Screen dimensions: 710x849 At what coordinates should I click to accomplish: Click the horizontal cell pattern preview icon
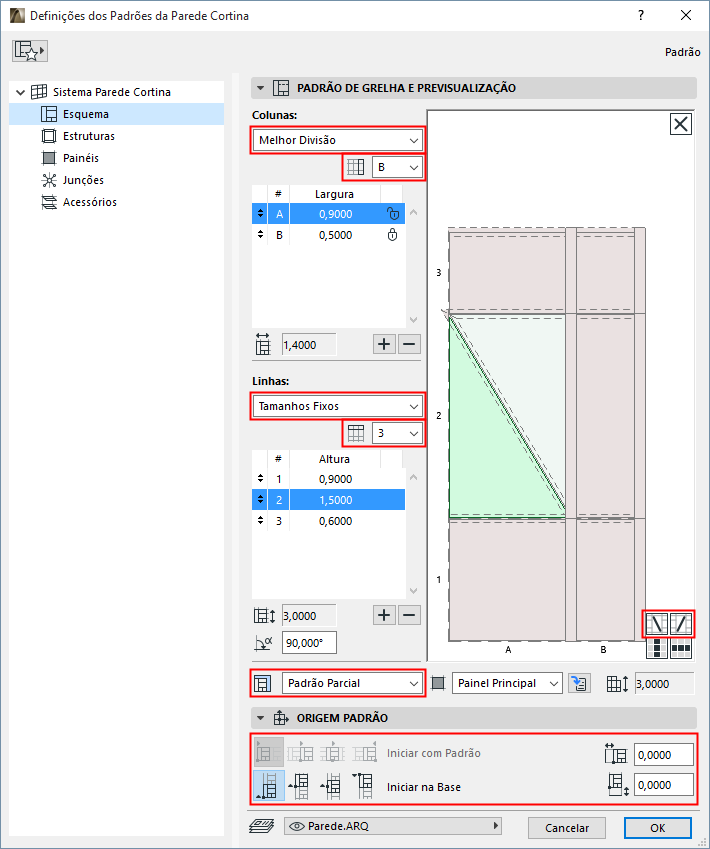(681, 648)
